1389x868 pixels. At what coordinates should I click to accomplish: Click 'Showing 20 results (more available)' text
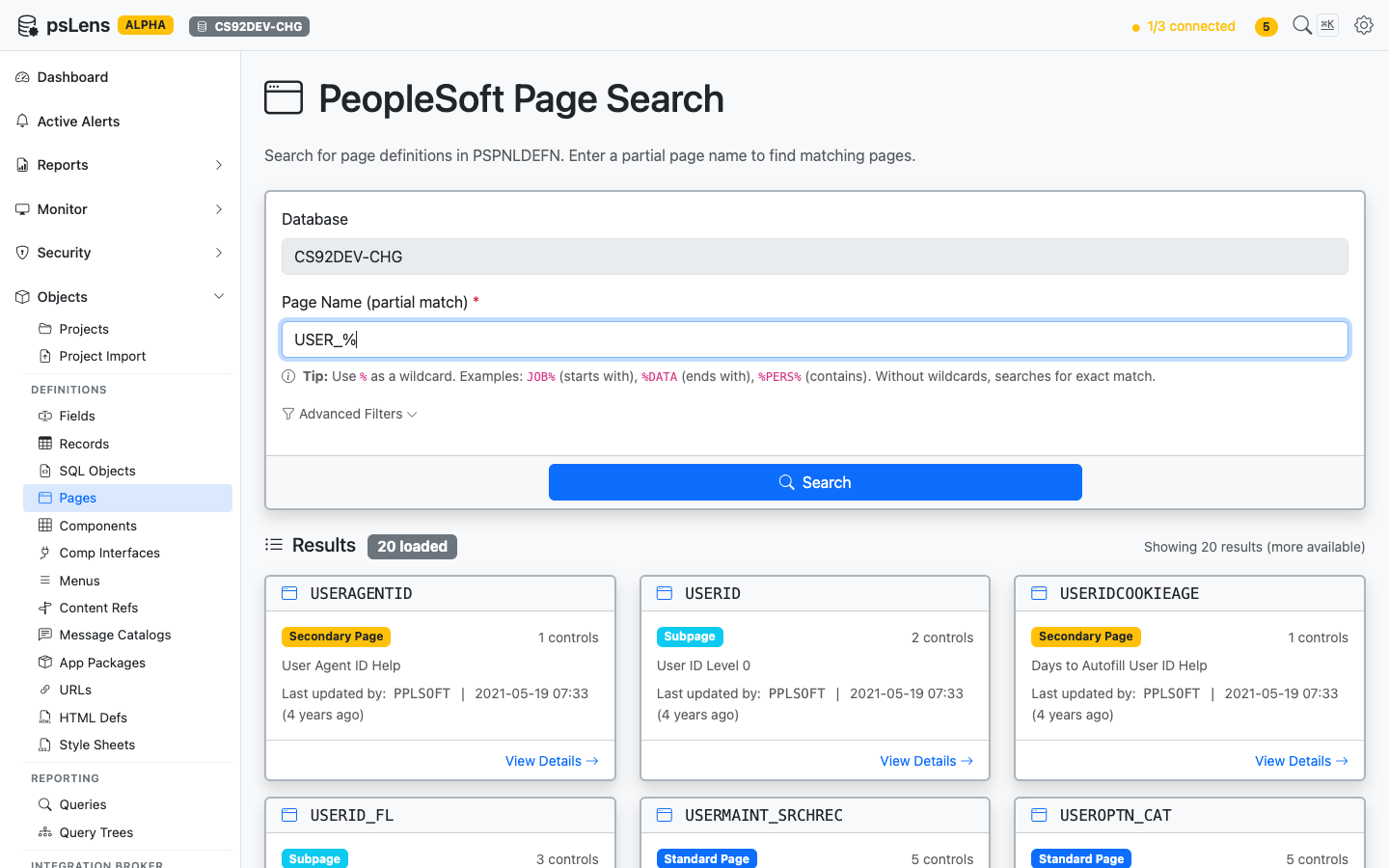click(1254, 547)
